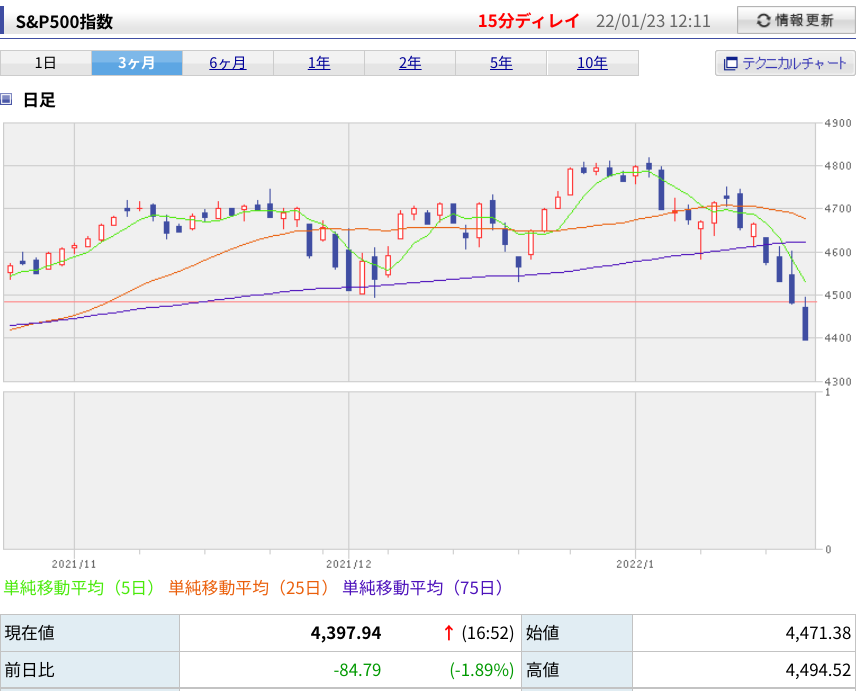Click the 4500 price axis label

coord(838,295)
